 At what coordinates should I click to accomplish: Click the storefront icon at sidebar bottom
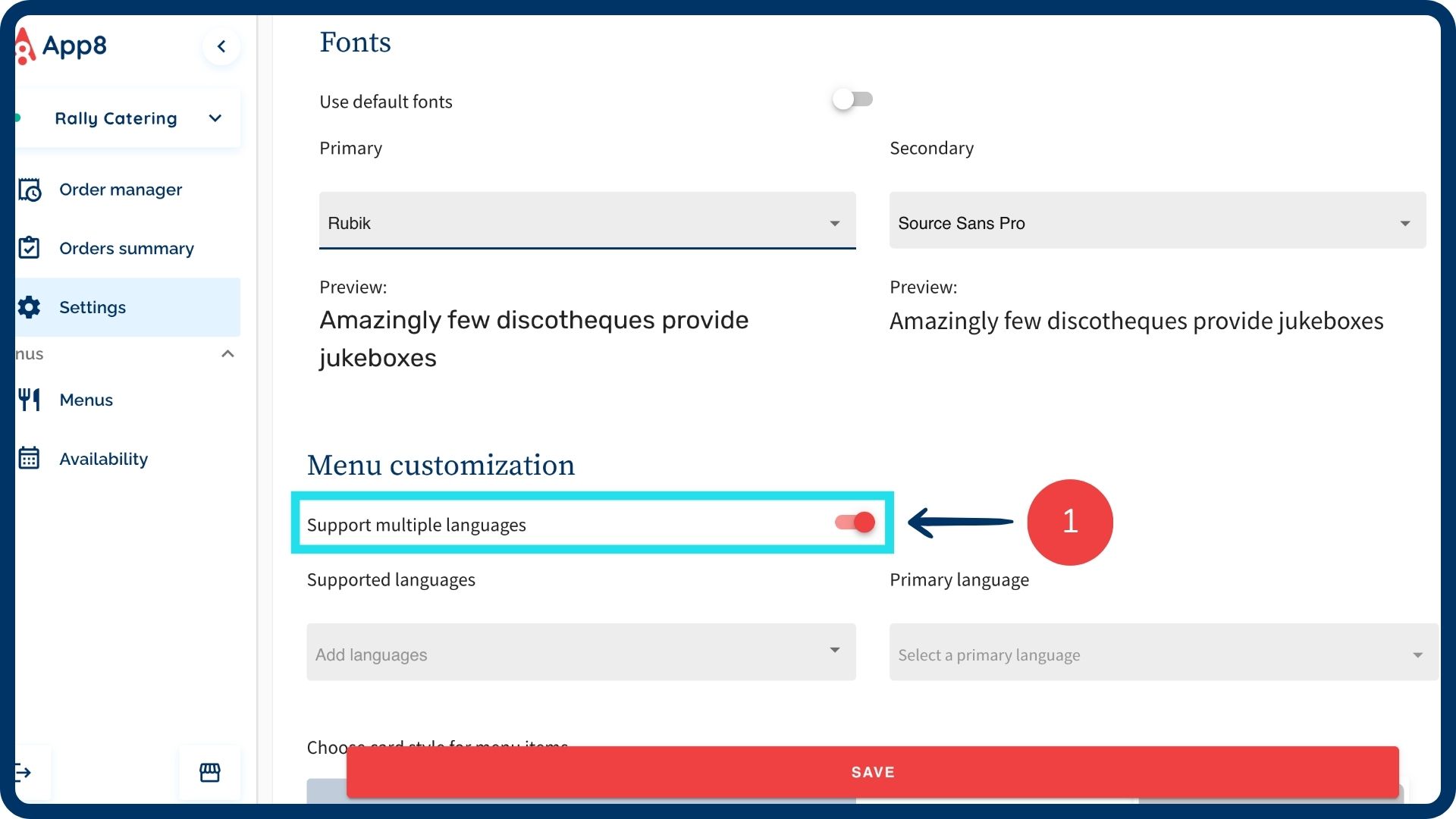pyautogui.click(x=210, y=772)
